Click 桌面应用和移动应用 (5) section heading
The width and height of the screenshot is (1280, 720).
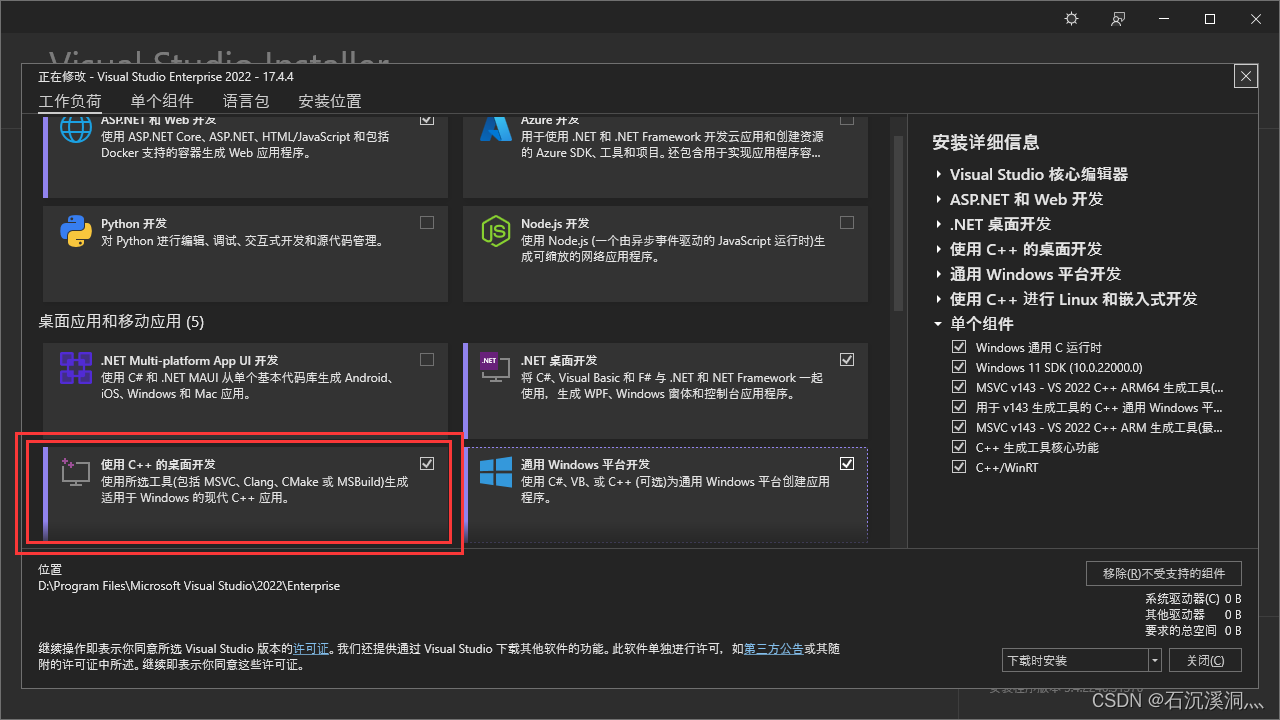pyautogui.click(x=121, y=322)
